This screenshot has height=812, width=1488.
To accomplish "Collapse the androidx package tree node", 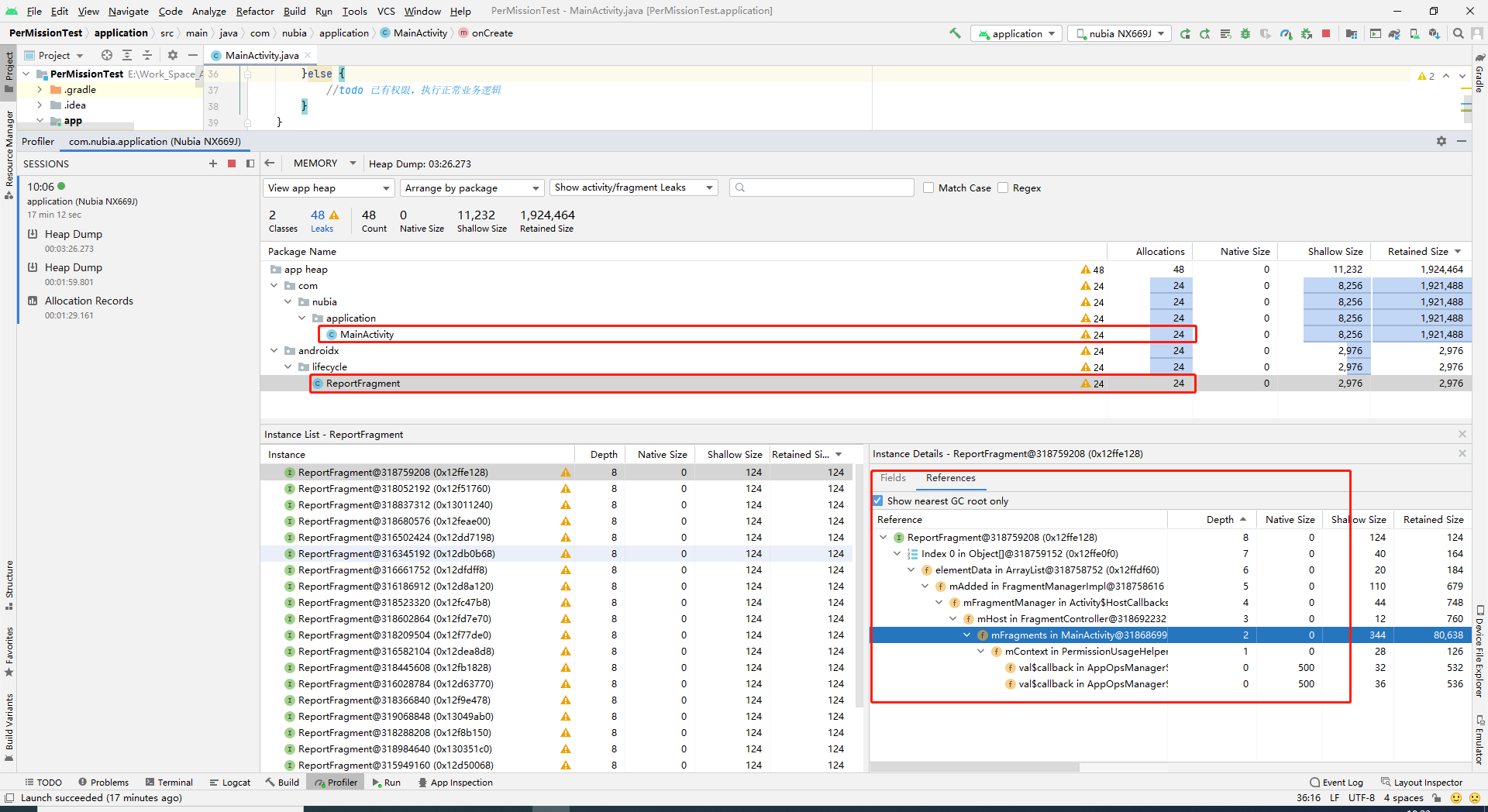I will (274, 351).
